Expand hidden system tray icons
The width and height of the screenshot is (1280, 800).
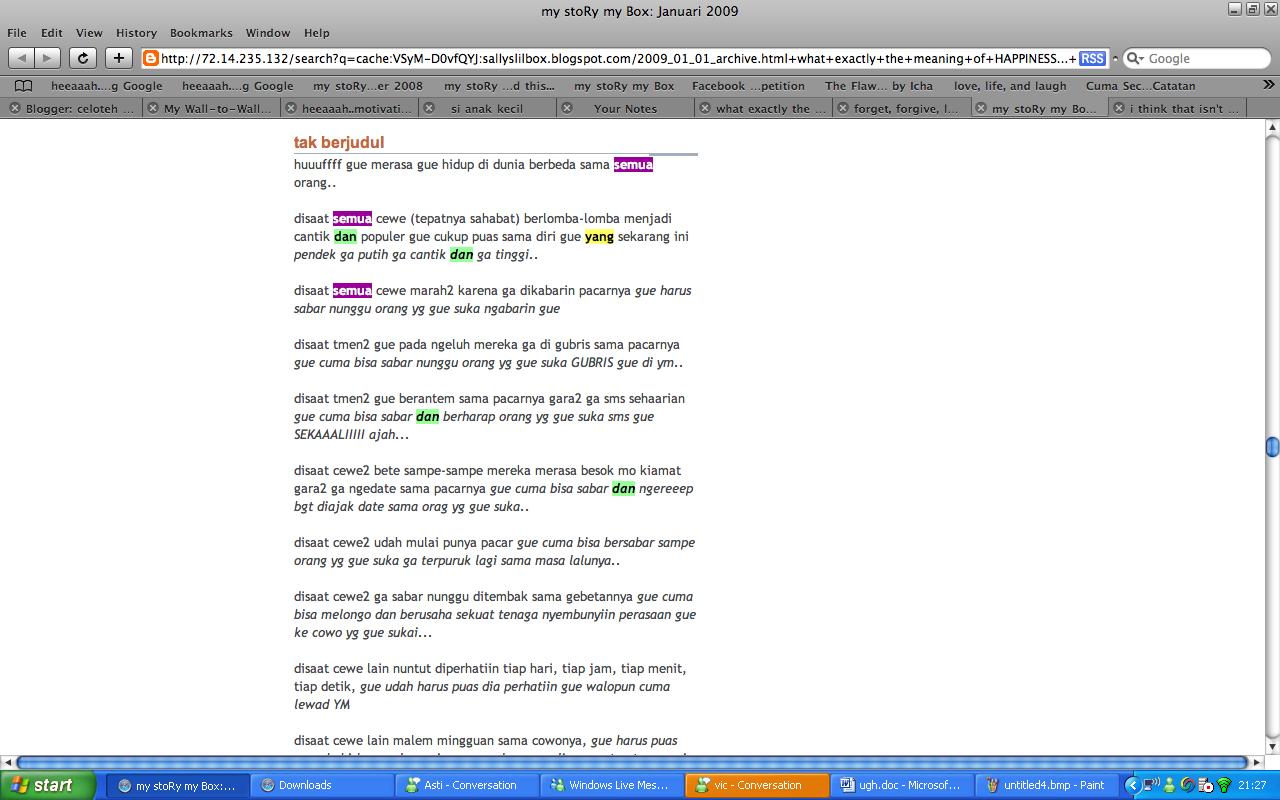point(1133,785)
